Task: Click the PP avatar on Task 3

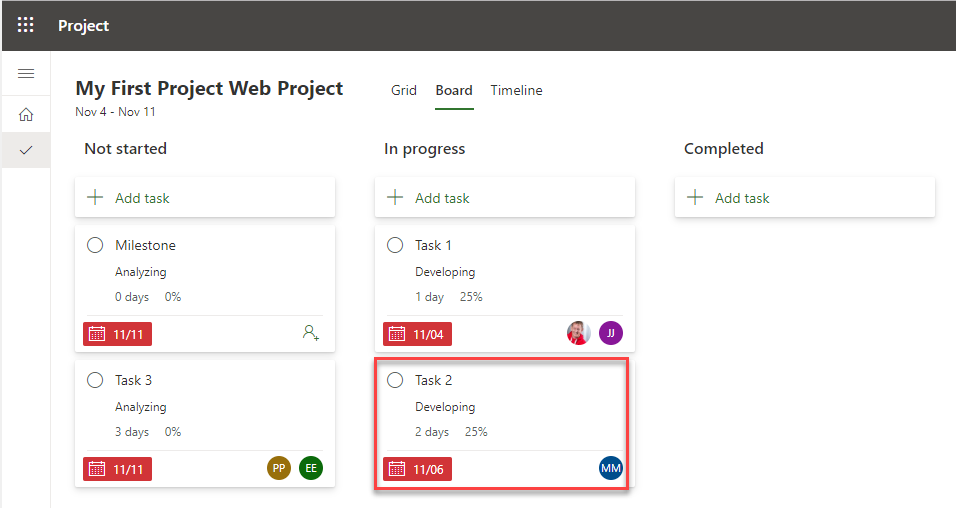Action: (x=279, y=468)
